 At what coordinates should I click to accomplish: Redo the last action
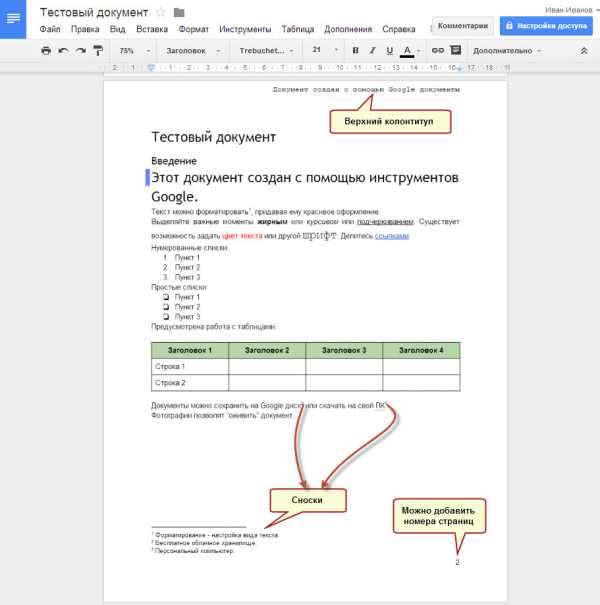(81, 51)
